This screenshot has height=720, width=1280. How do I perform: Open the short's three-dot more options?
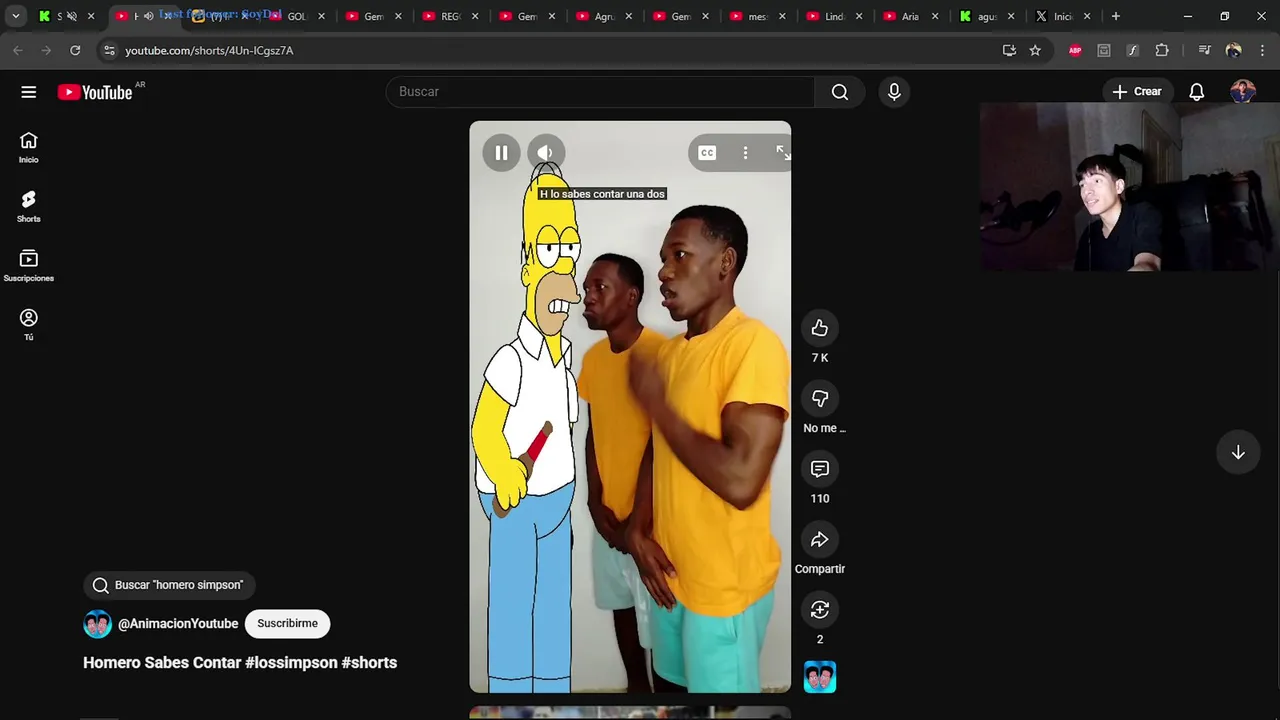coord(745,153)
